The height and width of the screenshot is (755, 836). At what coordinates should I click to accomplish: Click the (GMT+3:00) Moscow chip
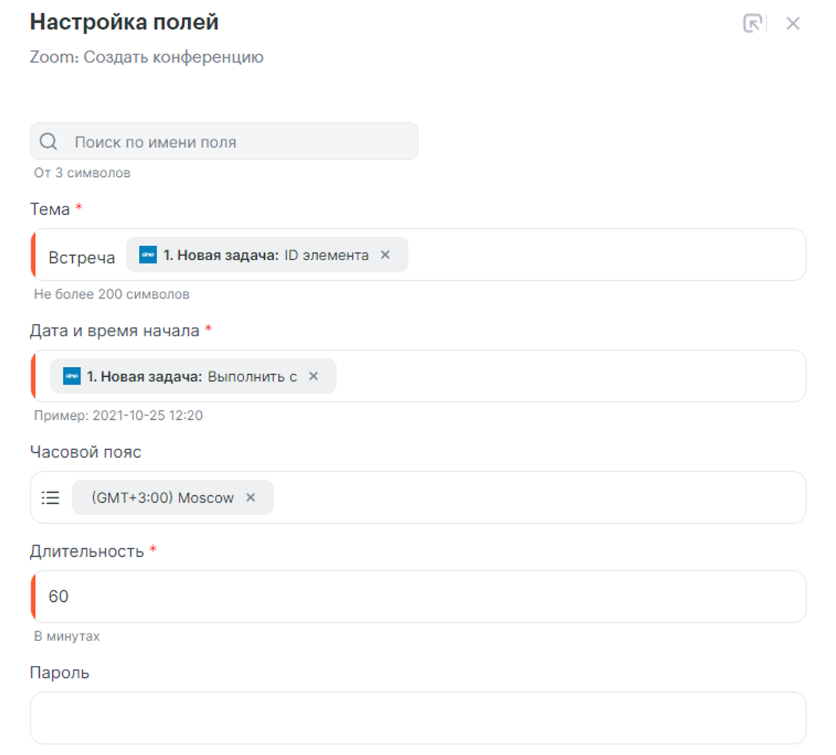point(162,497)
